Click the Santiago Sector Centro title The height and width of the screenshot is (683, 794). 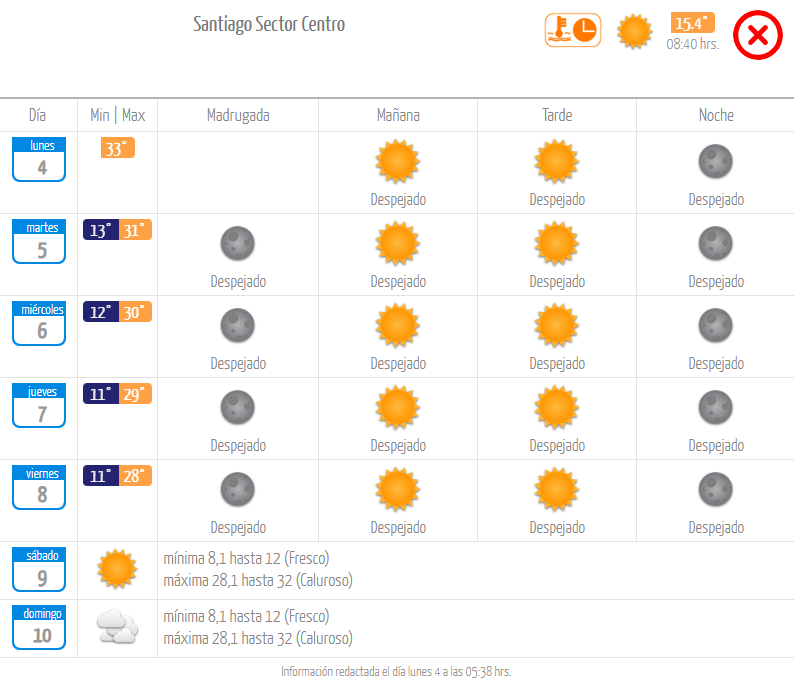[x=269, y=24]
